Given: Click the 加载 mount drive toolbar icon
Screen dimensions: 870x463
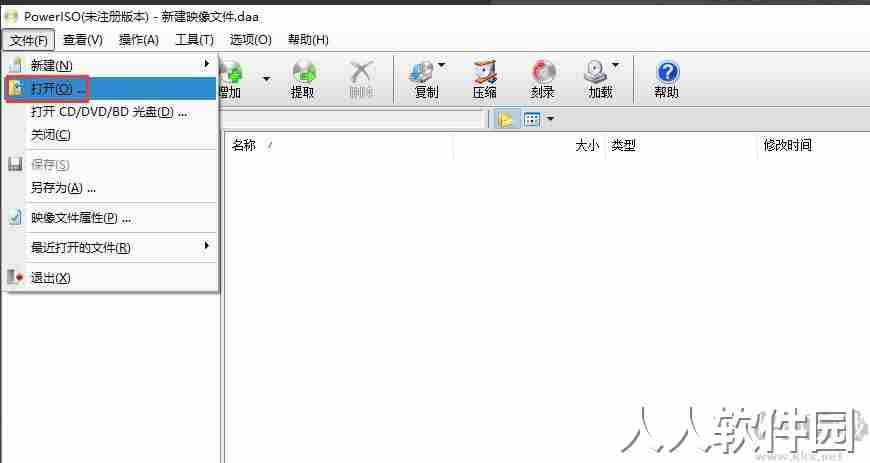Looking at the screenshot, I should pyautogui.click(x=597, y=80).
